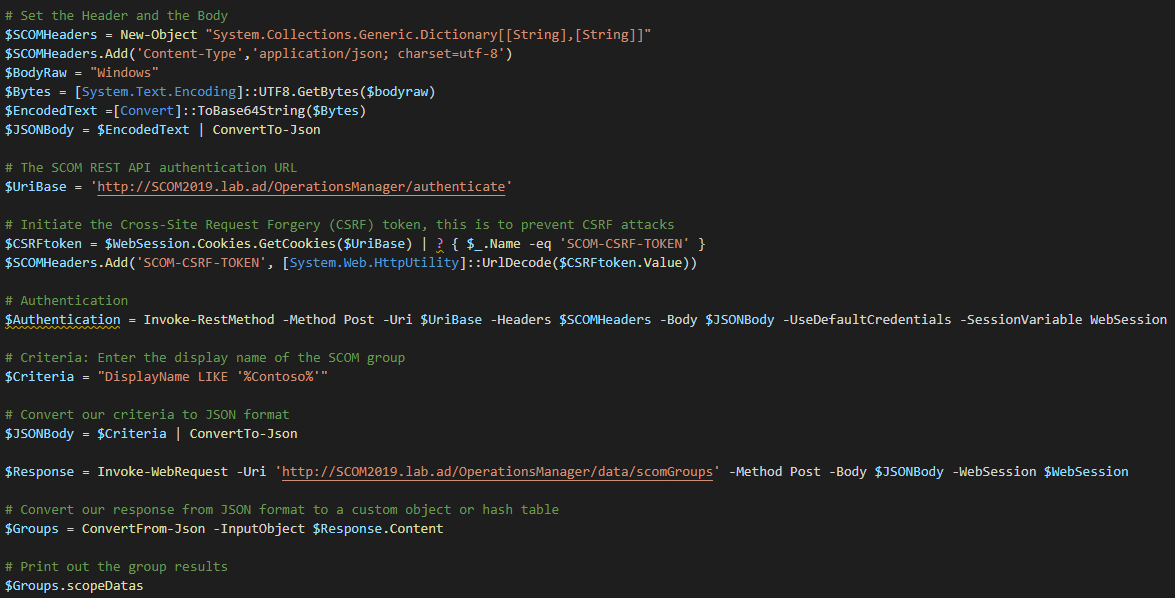Click the $Response variable declaration
1175x598 pixels.
40,471
